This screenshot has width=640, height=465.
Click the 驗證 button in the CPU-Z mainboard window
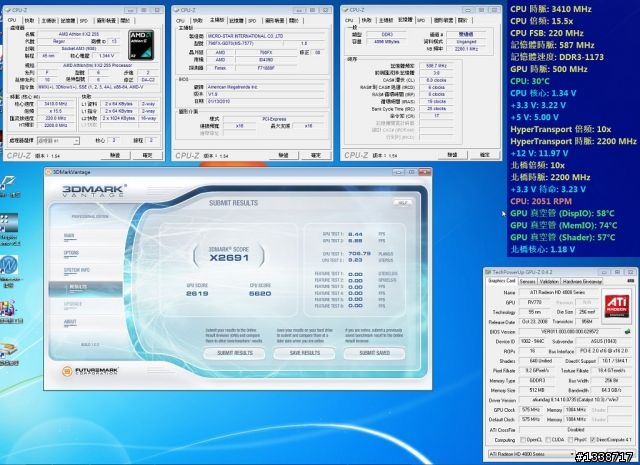pyautogui.click(x=283, y=155)
